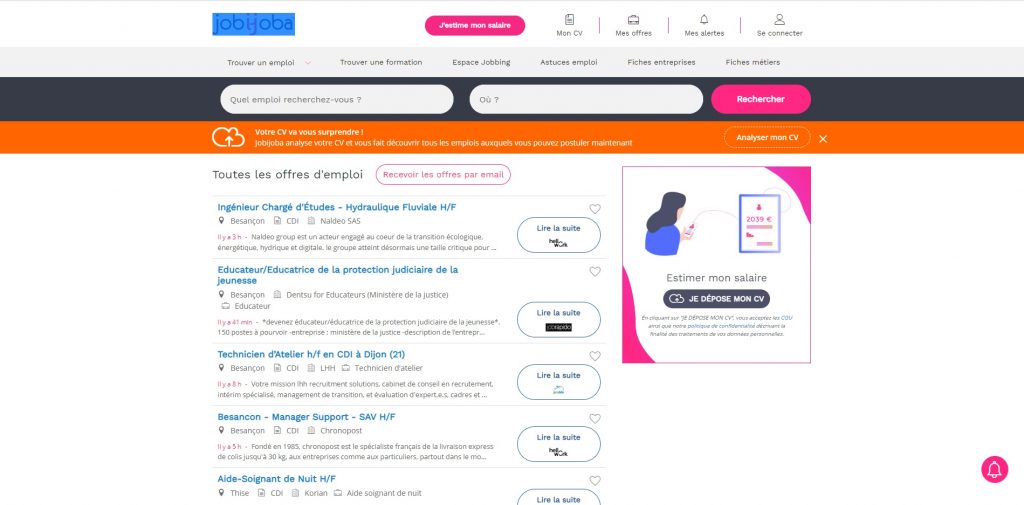Screen dimensions: 1024x505
Task: Click the jobijoba logo
Action: tap(253, 24)
